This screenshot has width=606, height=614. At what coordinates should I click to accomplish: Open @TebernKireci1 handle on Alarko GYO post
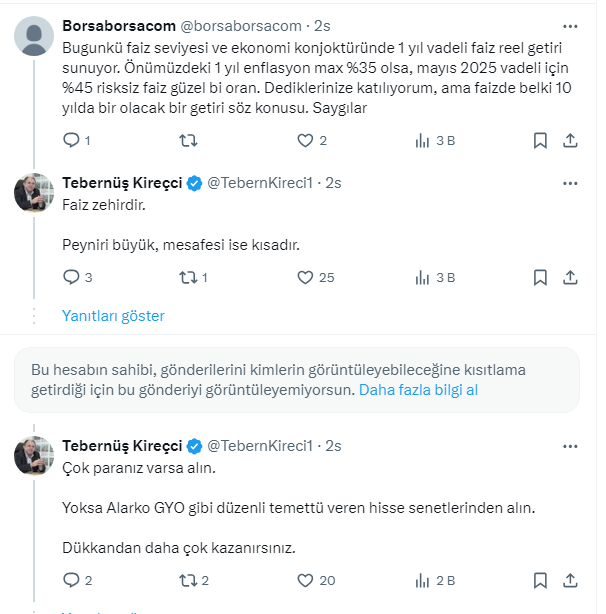(x=260, y=445)
